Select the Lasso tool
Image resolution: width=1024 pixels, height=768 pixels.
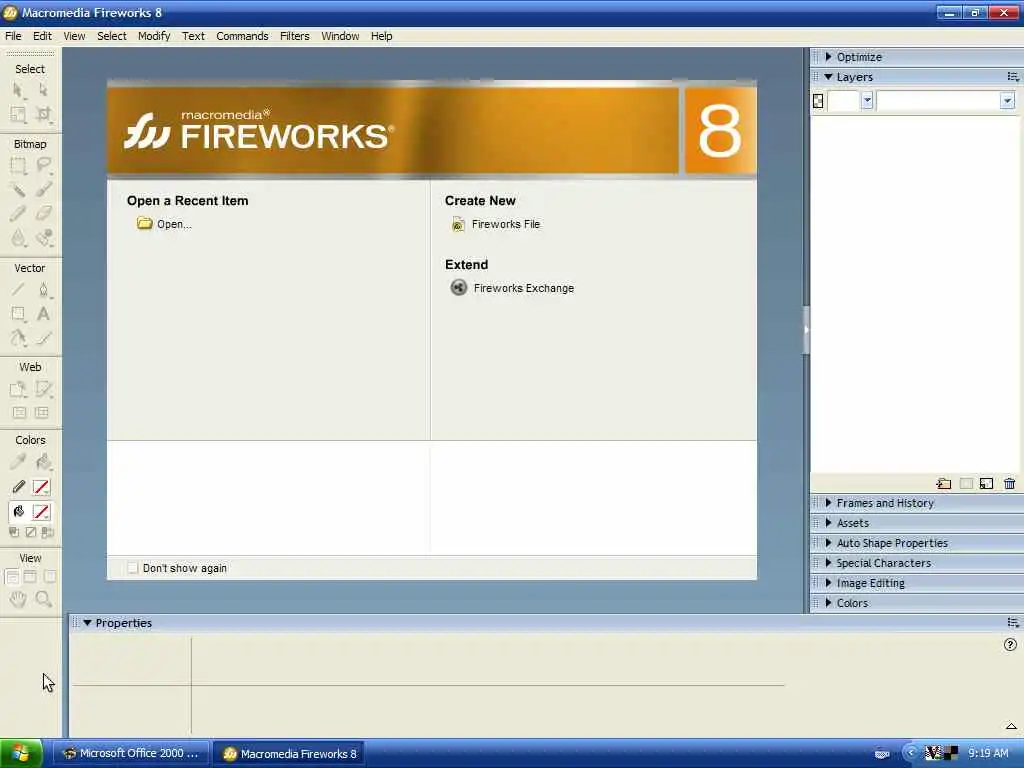tap(43, 165)
